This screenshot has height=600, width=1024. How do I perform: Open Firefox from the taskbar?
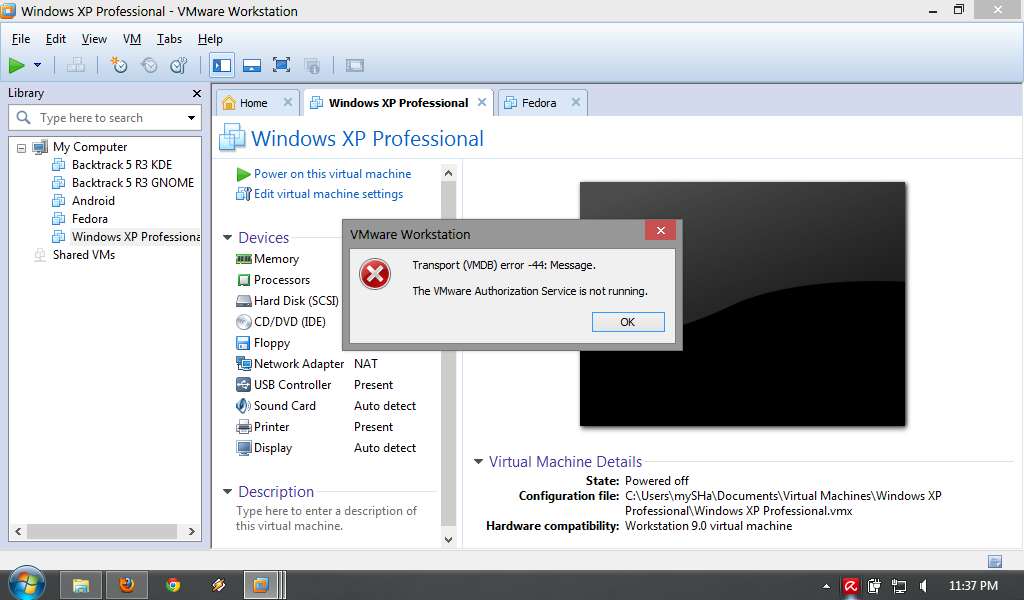[x=127, y=585]
